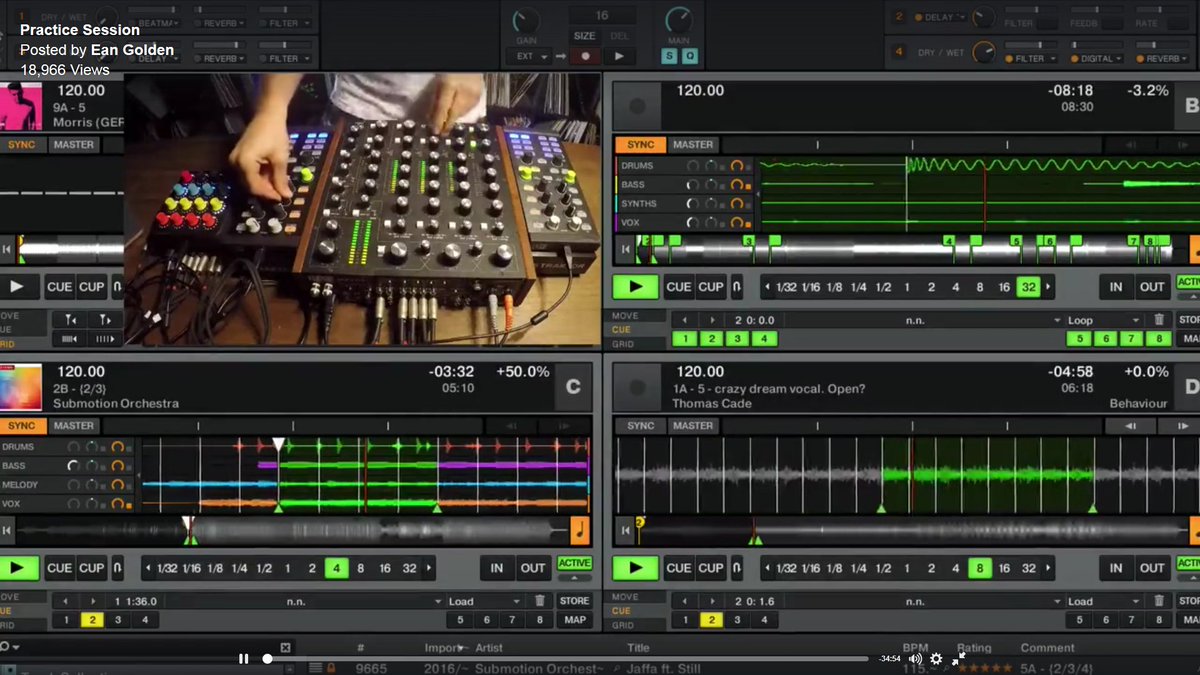
Task: Click the CUE button on deck B
Action: [x=679, y=287]
